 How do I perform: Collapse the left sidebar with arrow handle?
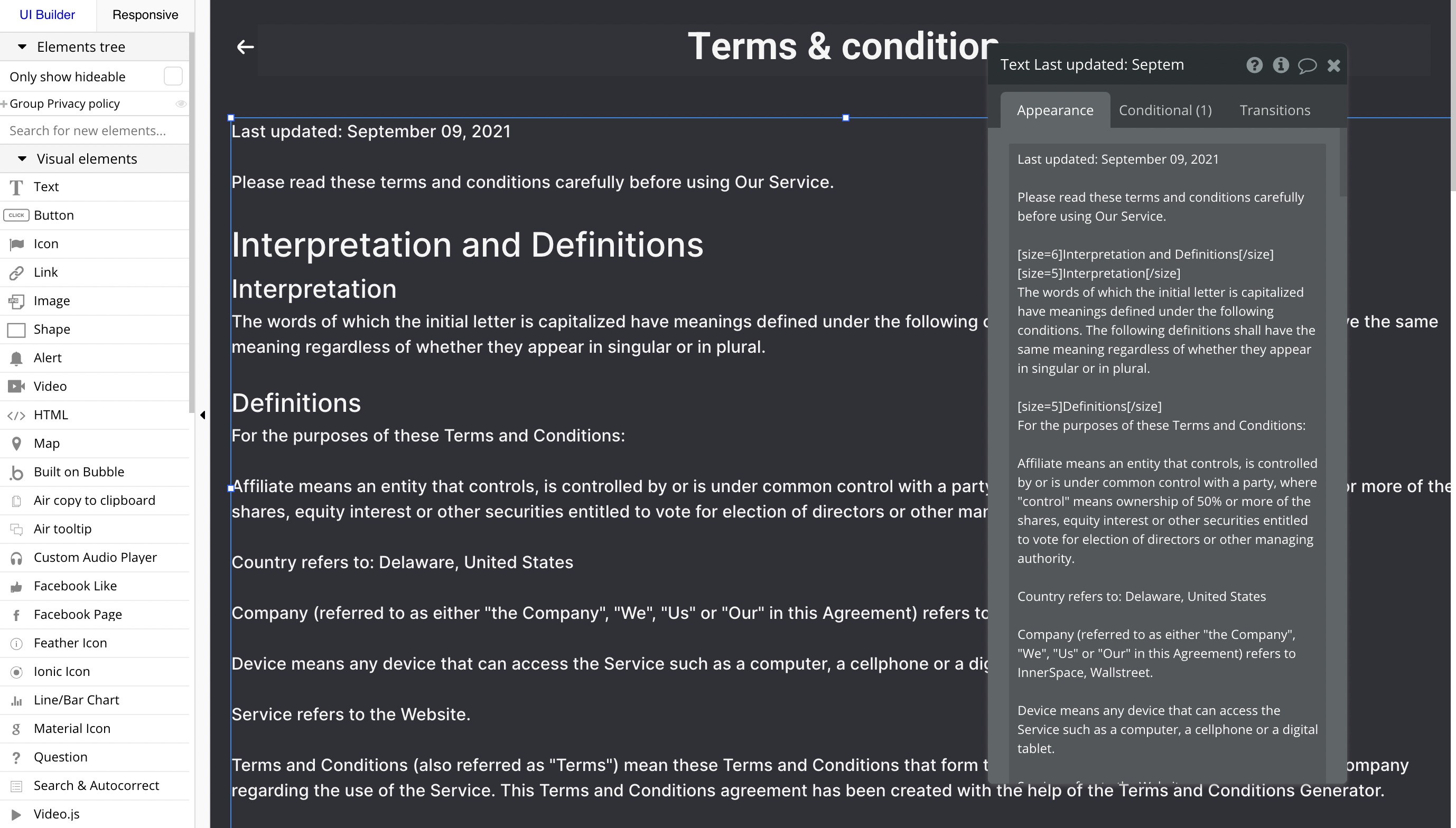click(202, 415)
